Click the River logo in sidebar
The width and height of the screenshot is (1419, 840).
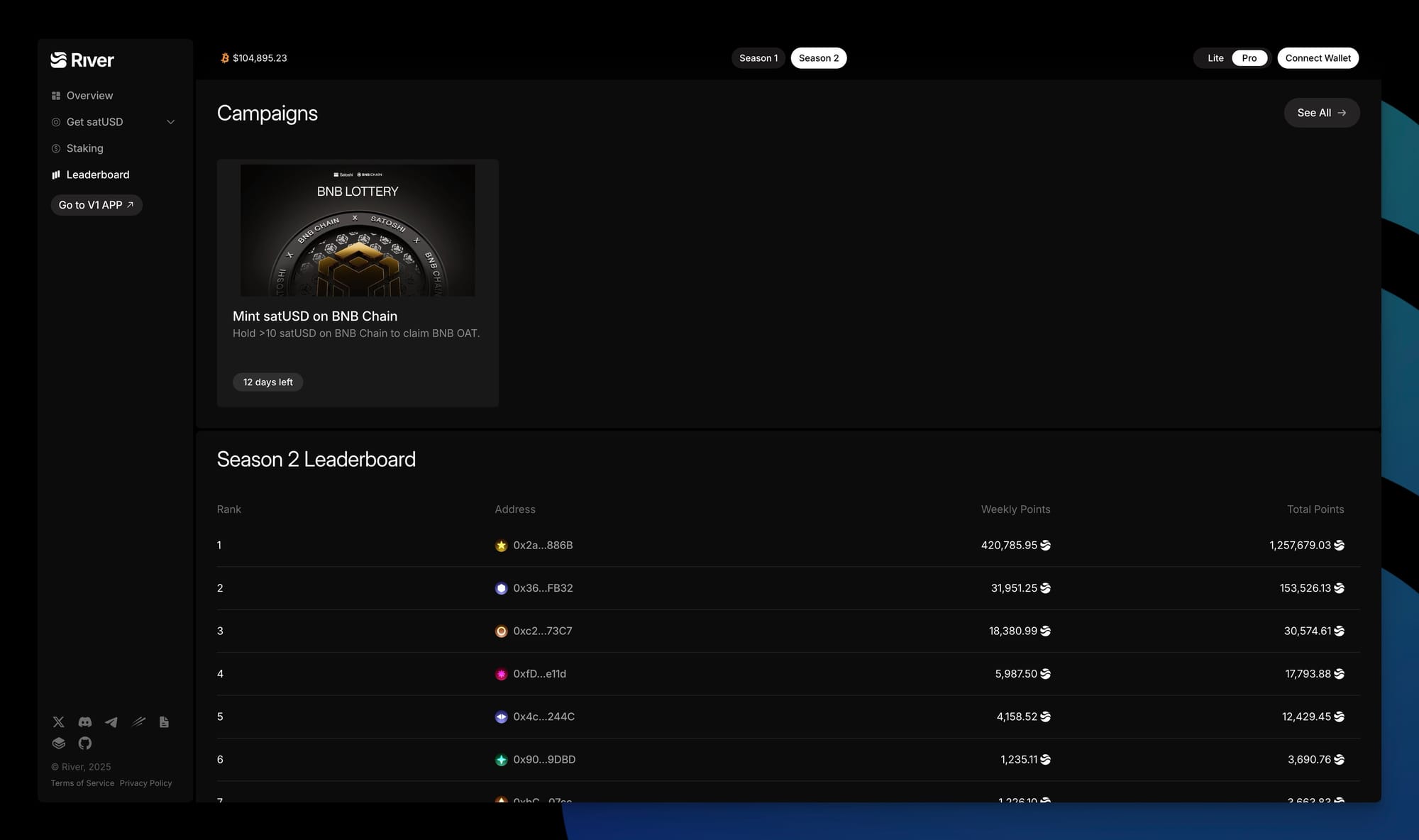pos(82,60)
